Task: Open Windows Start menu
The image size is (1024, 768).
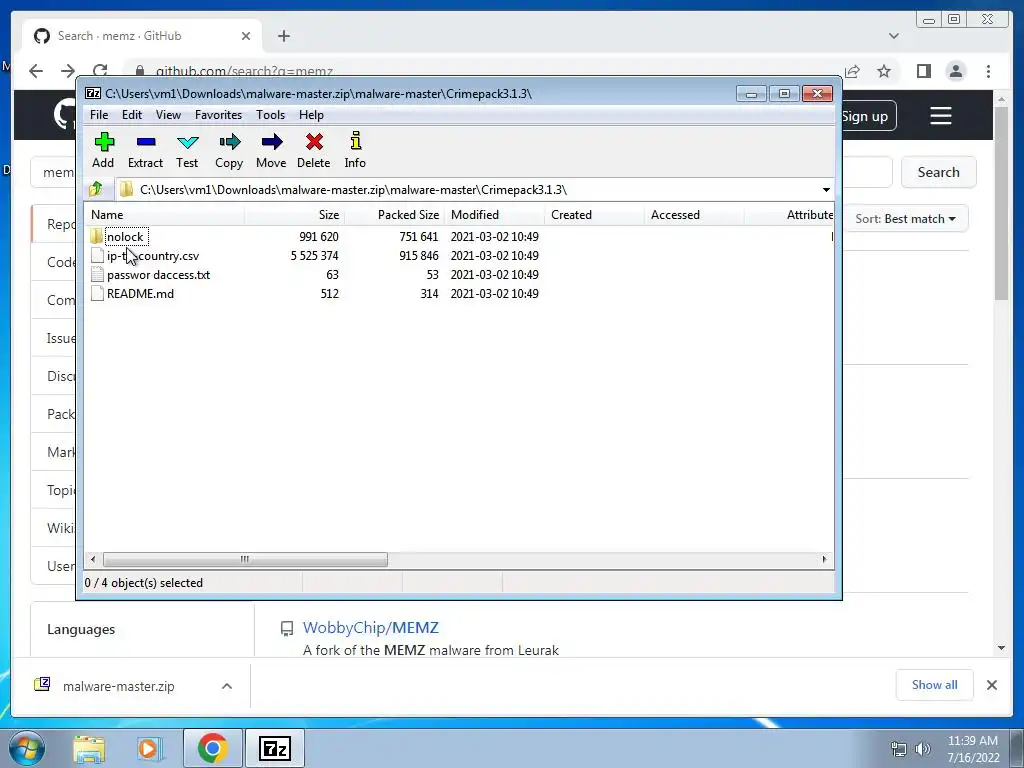Action: point(27,748)
